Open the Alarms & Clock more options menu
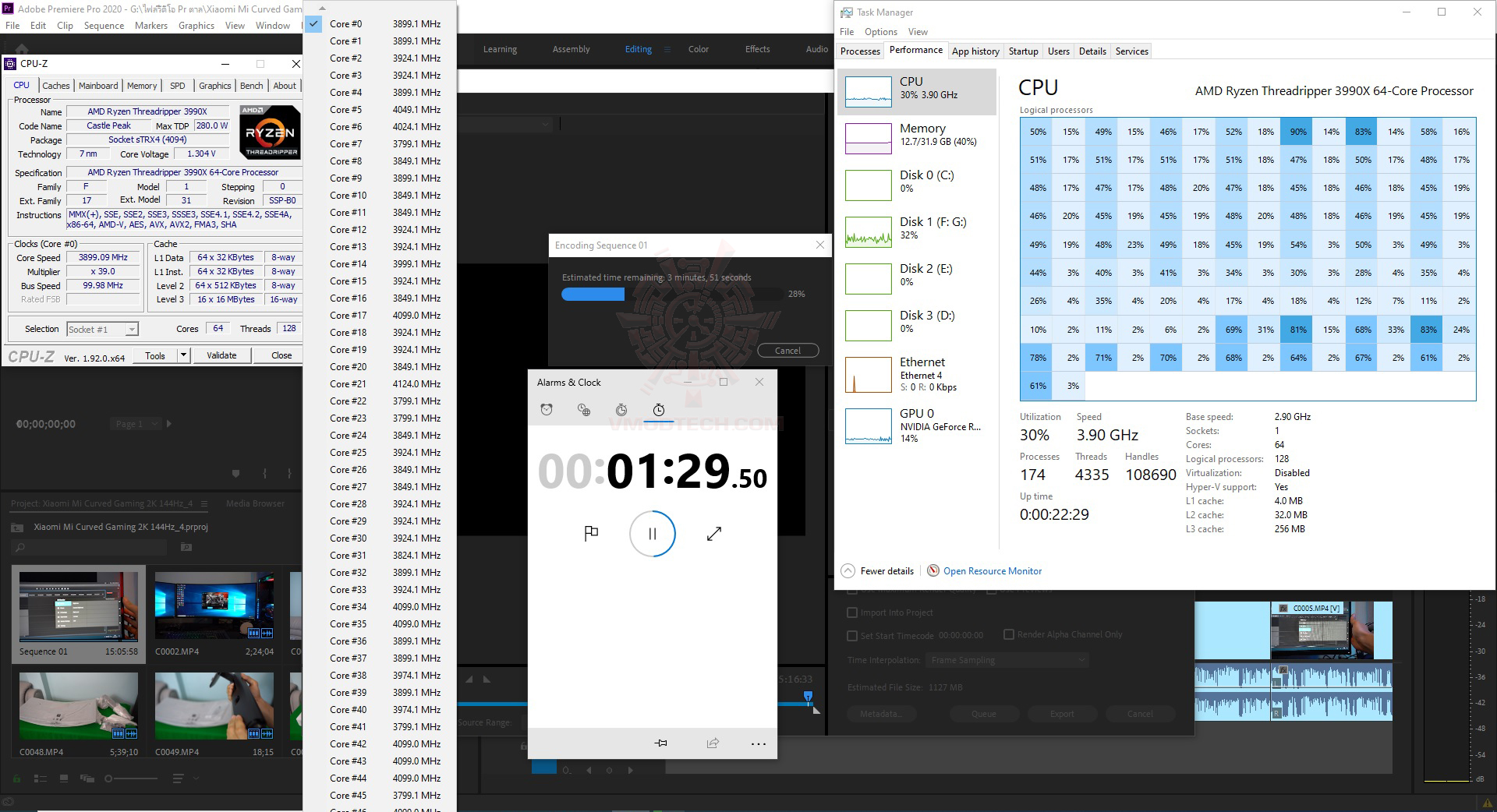Image resolution: width=1497 pixels, height=812 pixels. click(758, 744)
